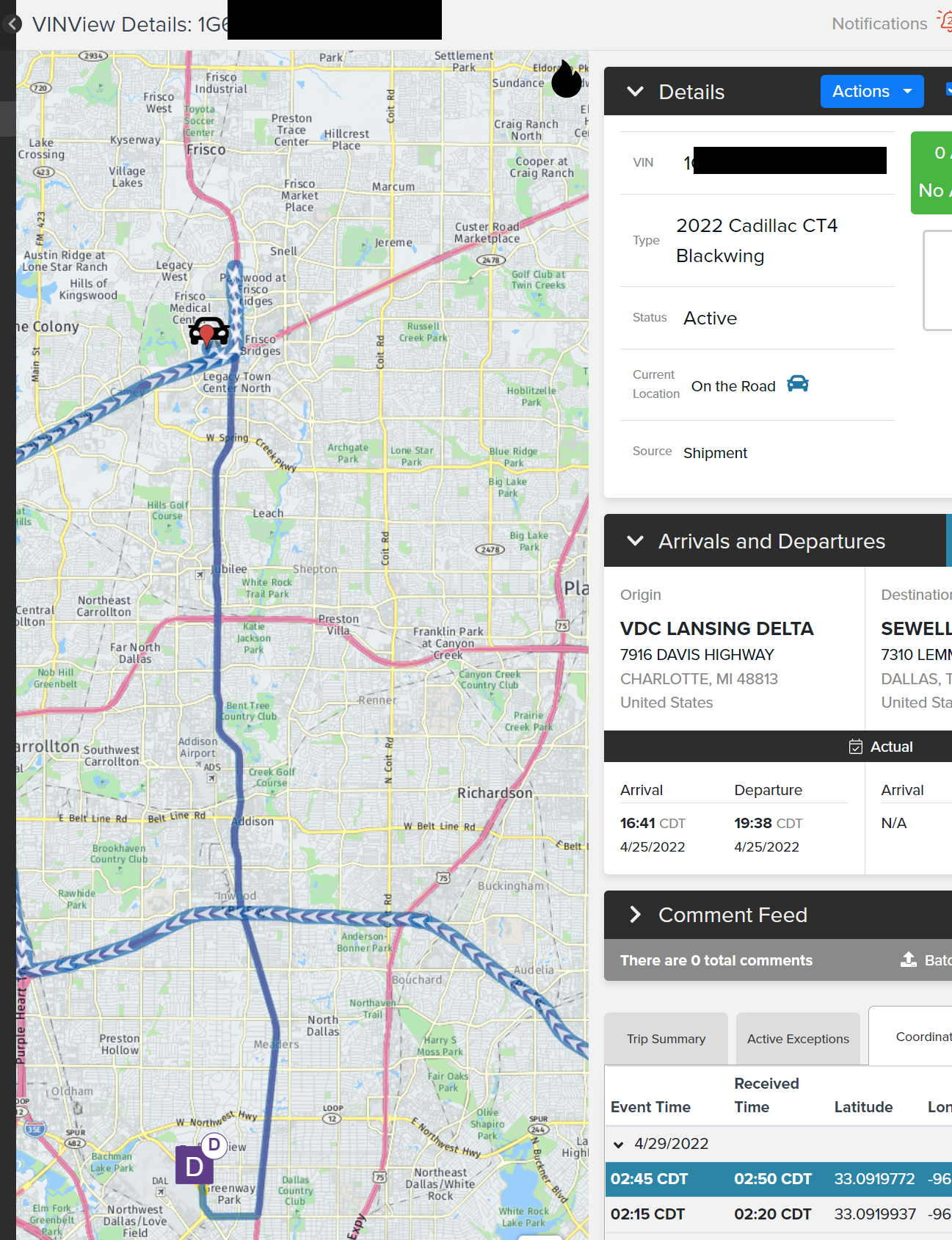Collapse the Details panel chevron
Viewport: 952px width, 1240px height.
coord(636,92)
